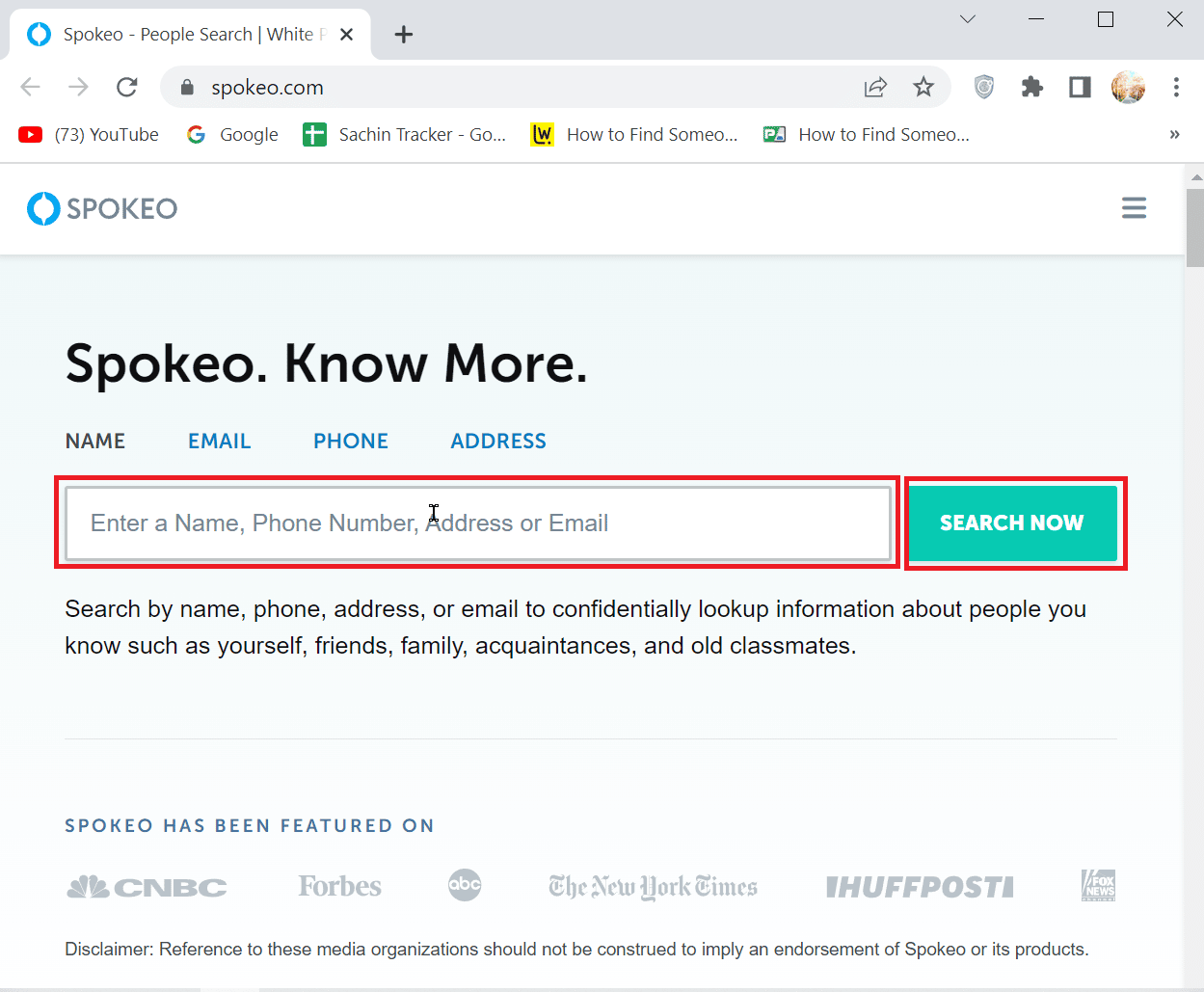
Task: Click the Spokeo. Know More. heading
Action: coord(326,364)
